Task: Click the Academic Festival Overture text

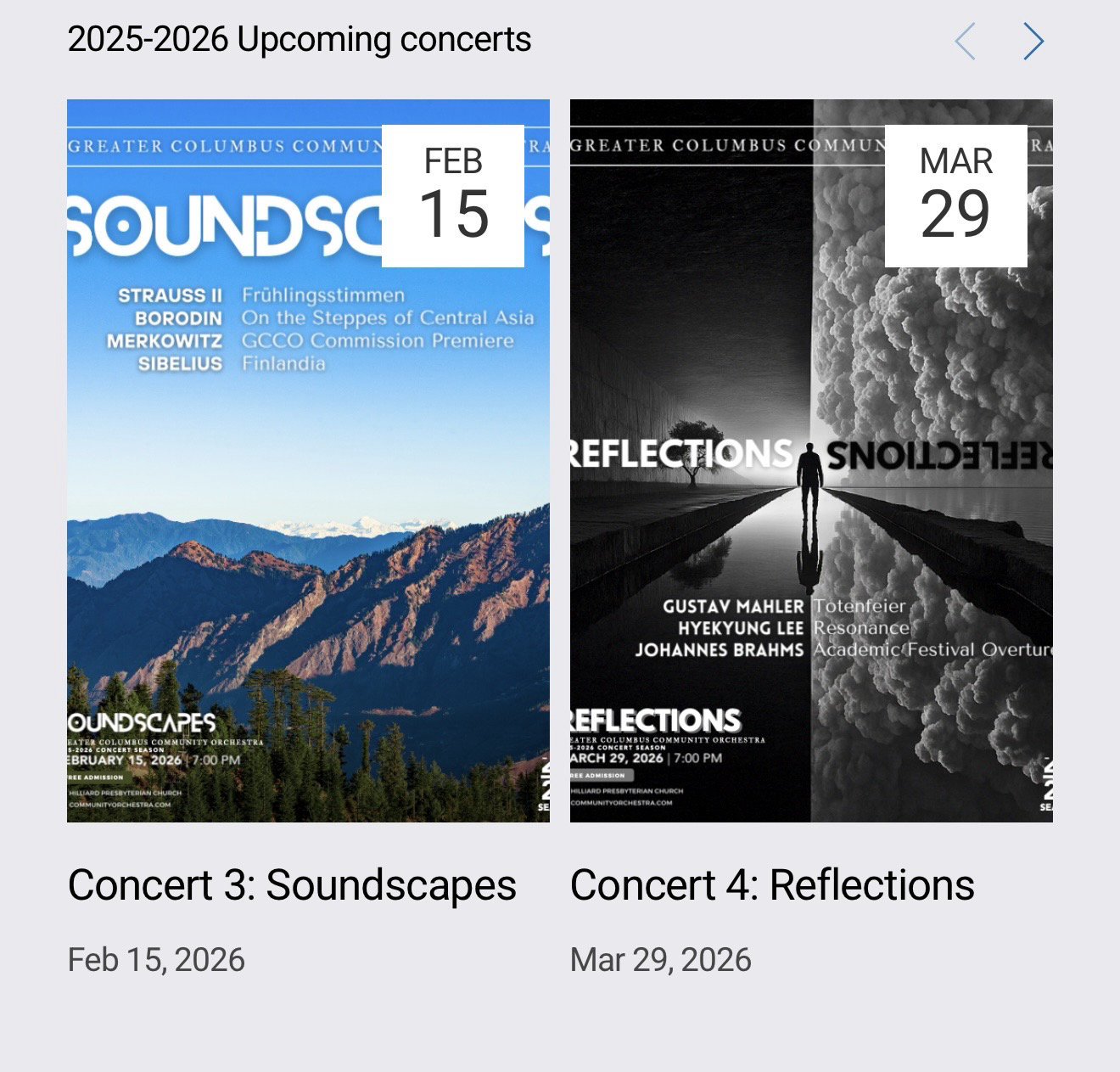Action: [x=932, y=650]
